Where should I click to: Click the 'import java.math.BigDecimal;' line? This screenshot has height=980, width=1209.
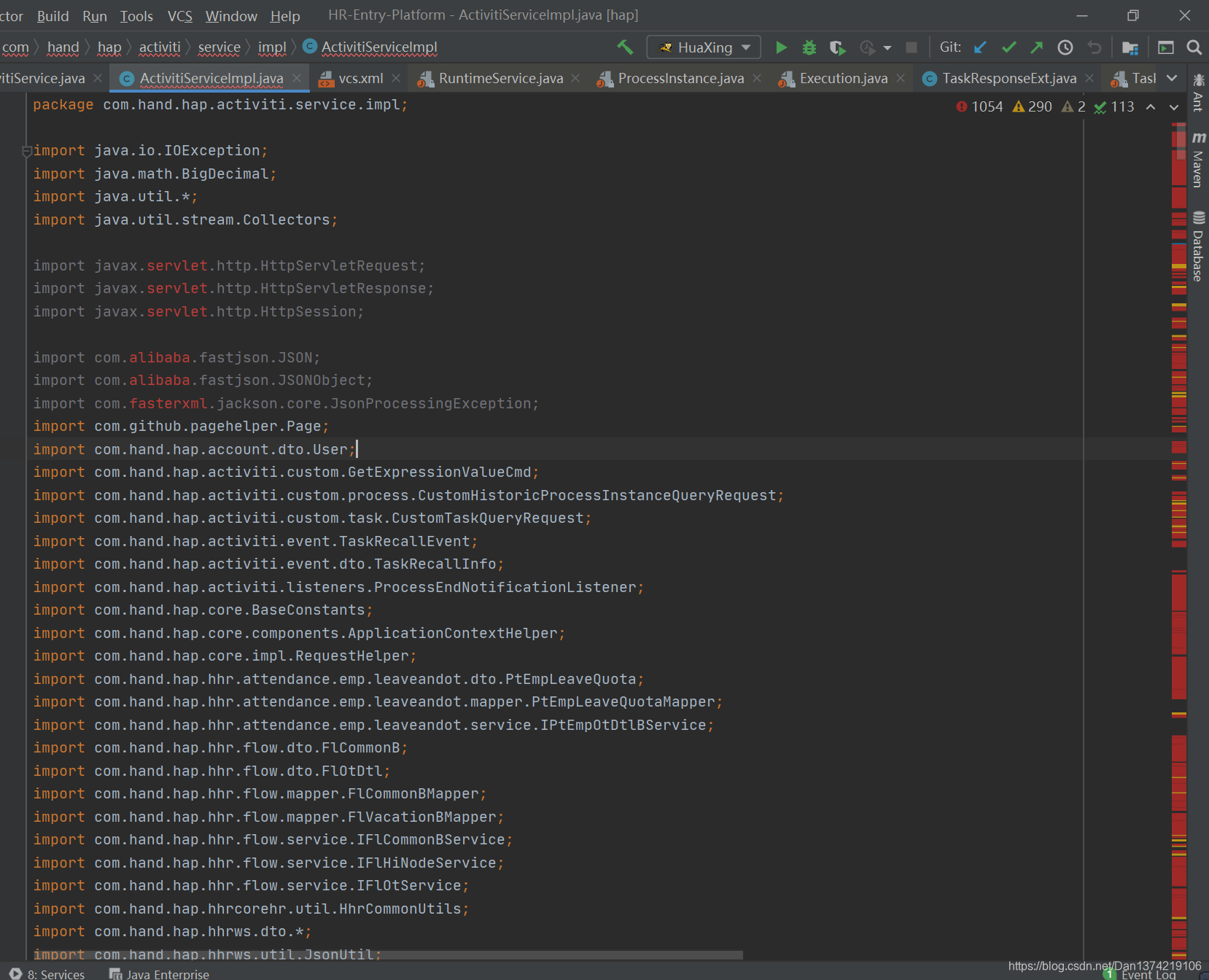click(155, 174)
